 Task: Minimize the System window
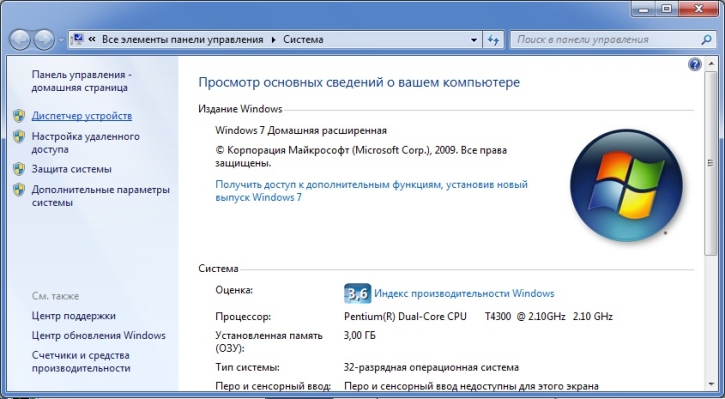644,8
